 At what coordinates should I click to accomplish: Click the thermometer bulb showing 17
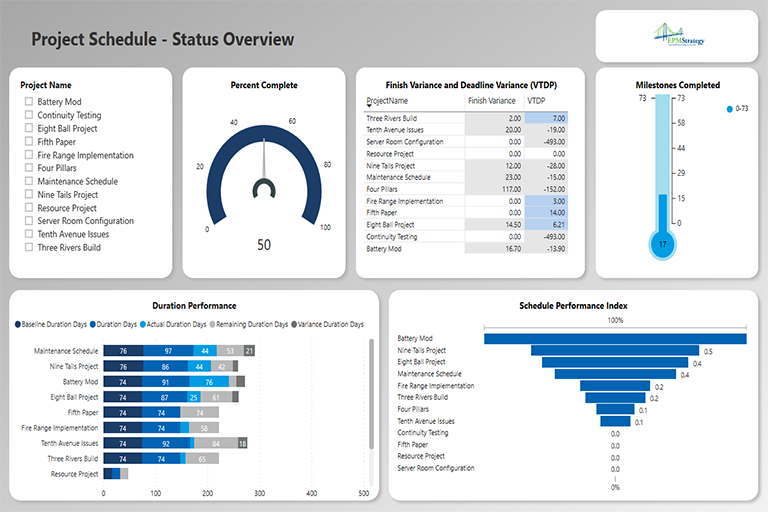[663, 244]
